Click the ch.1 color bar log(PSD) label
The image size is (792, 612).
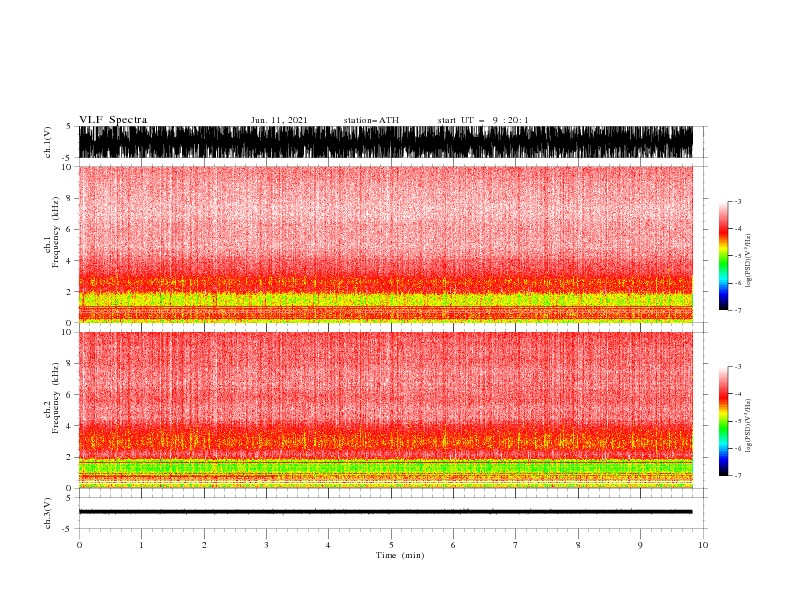748,261
